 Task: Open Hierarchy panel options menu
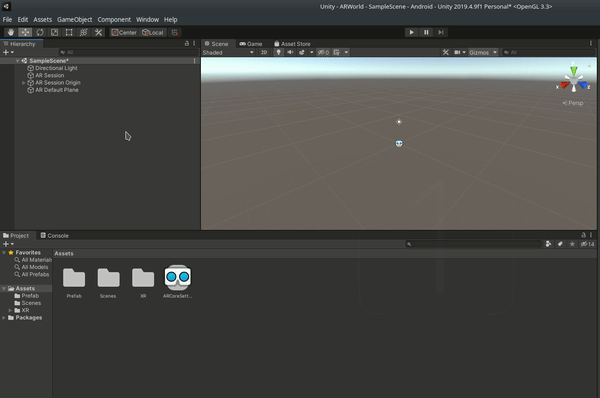click(x=194, y=44)
